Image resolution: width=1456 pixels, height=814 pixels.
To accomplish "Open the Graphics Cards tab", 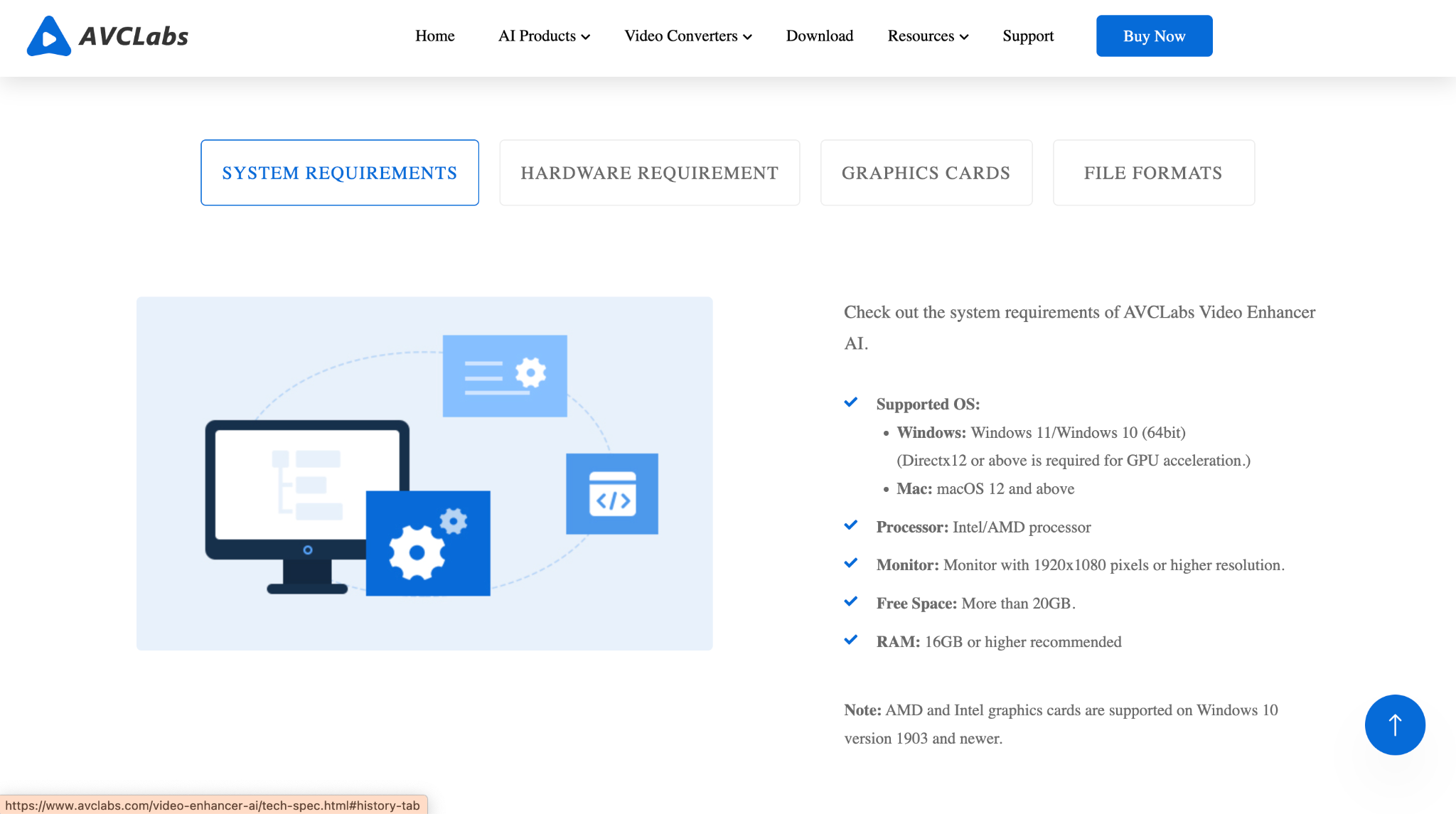I will (926, 173).
